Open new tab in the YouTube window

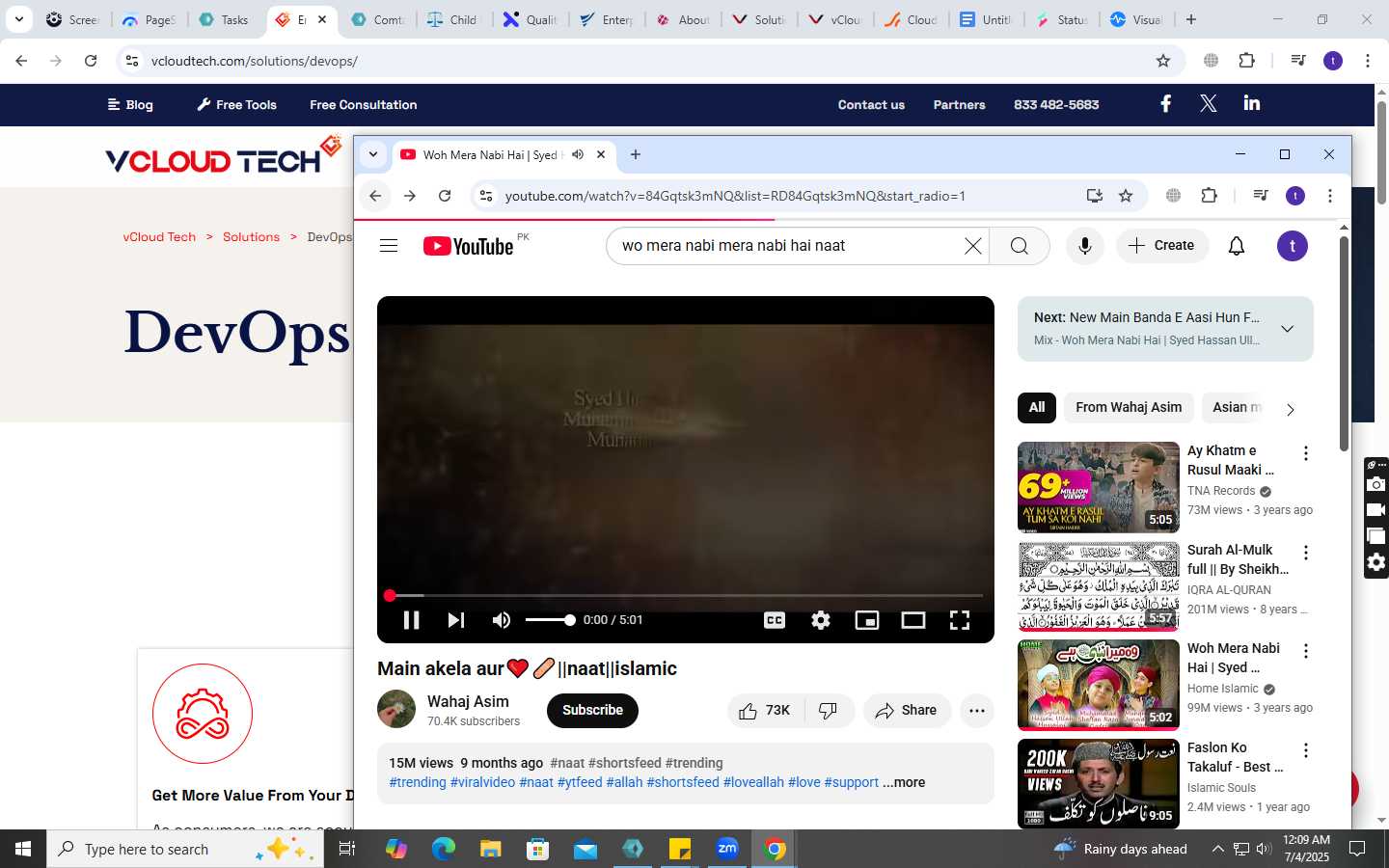[x=635, y=154]
